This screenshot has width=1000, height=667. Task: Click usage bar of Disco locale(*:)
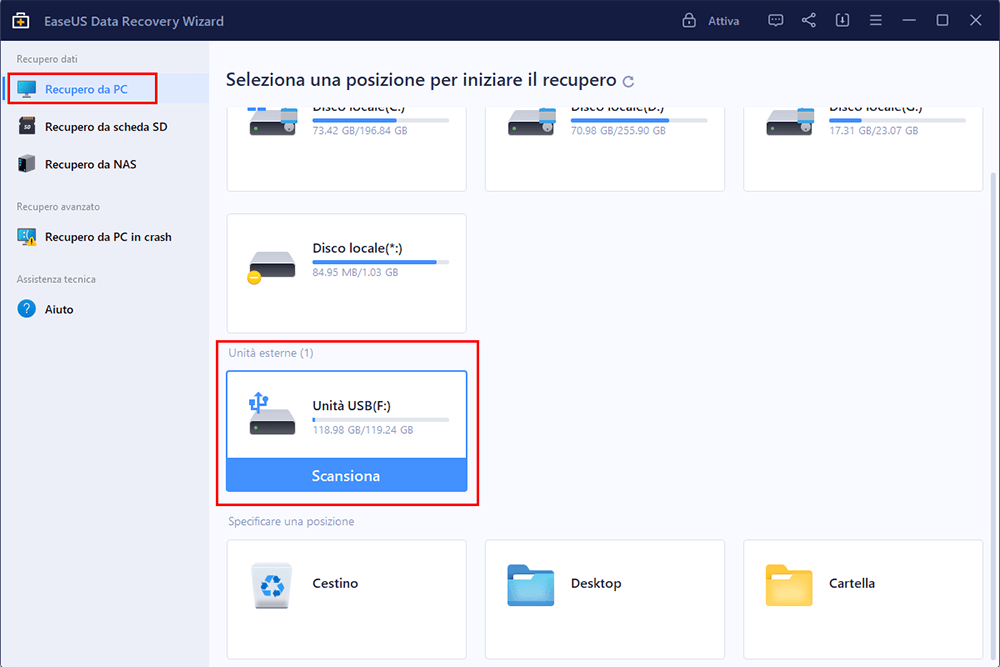[381, 262]
